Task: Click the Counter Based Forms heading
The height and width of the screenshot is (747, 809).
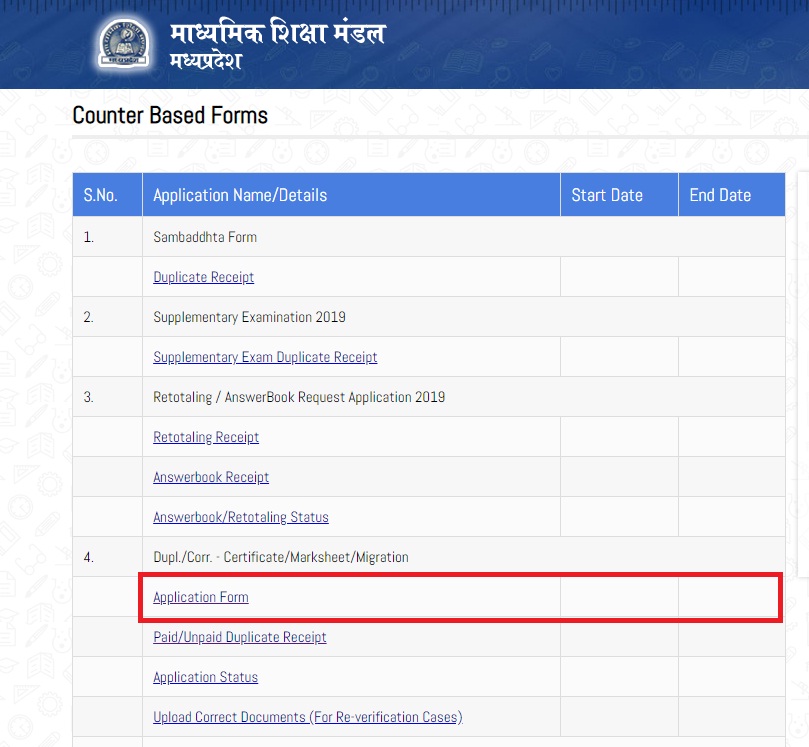Action: pyautogui.click(x=169, y=115)
